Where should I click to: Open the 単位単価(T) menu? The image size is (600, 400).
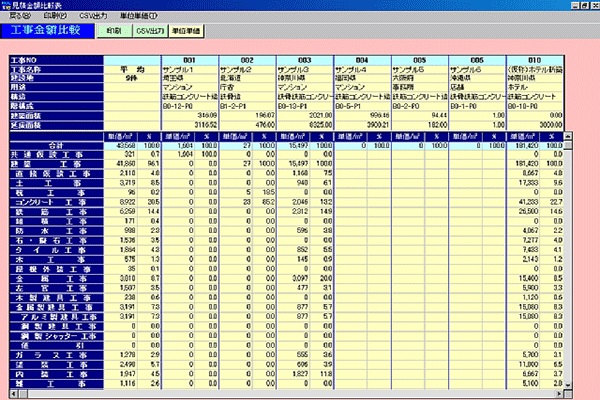coord(139,16)
